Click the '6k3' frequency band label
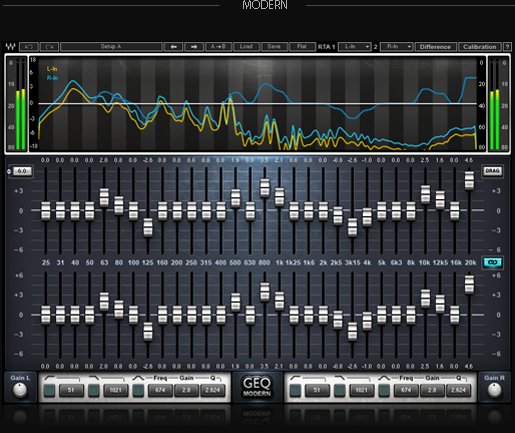The image size is (515, 433). [396, 263]
